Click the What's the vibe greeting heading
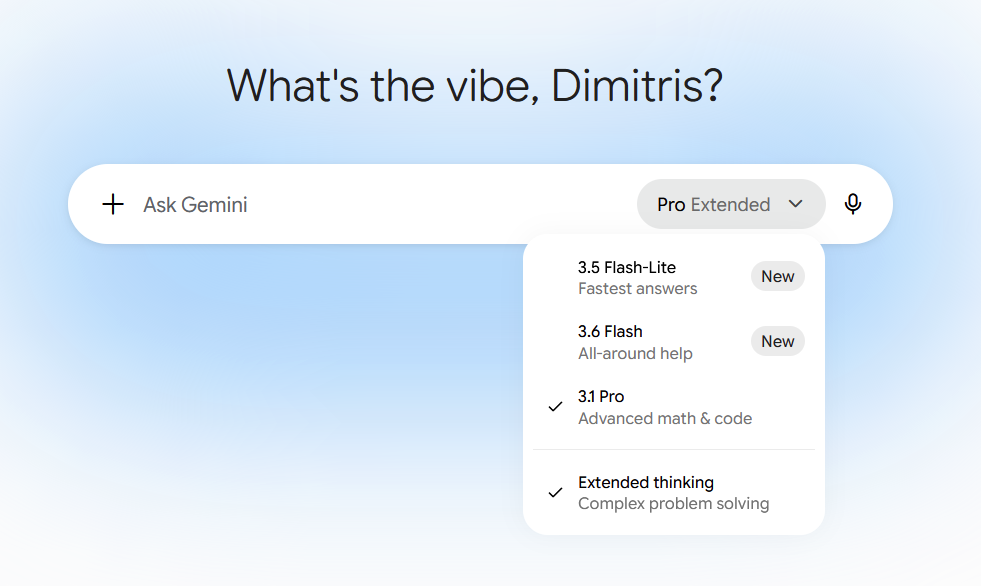 coord(475,86)
